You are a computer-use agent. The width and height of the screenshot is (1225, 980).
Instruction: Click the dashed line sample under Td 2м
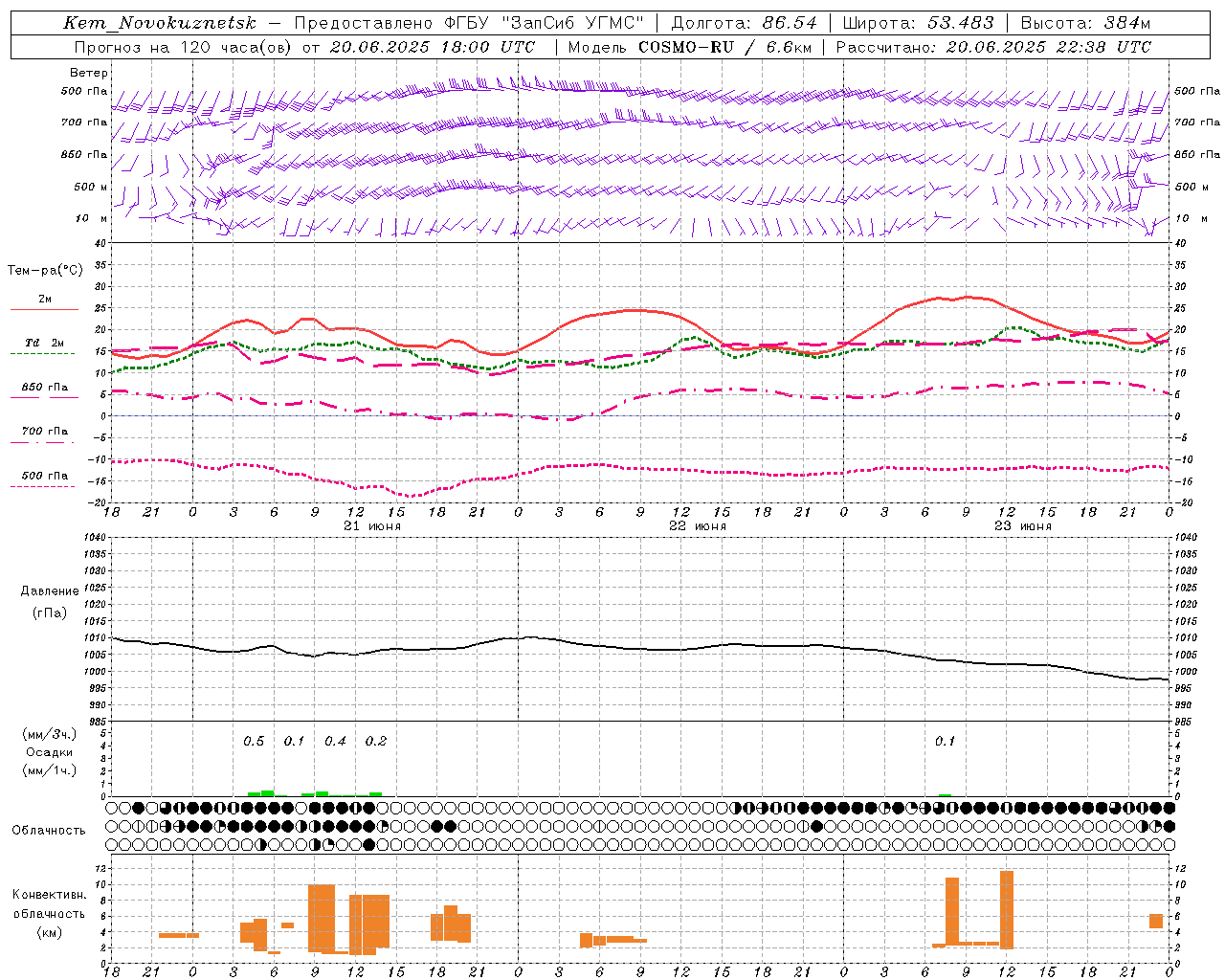pos(42,353)
